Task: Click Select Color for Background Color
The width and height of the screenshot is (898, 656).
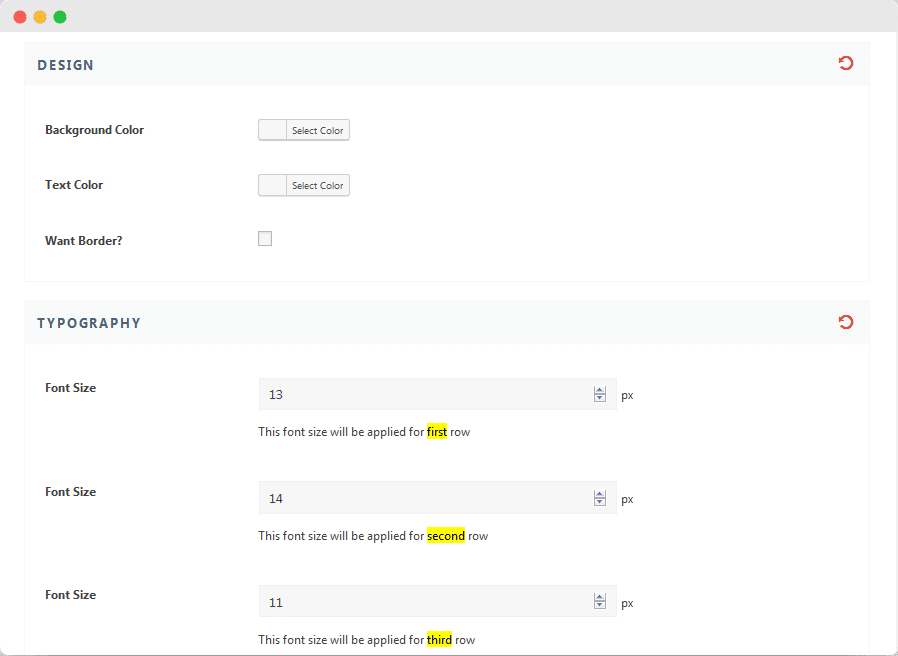Action: 318,130
